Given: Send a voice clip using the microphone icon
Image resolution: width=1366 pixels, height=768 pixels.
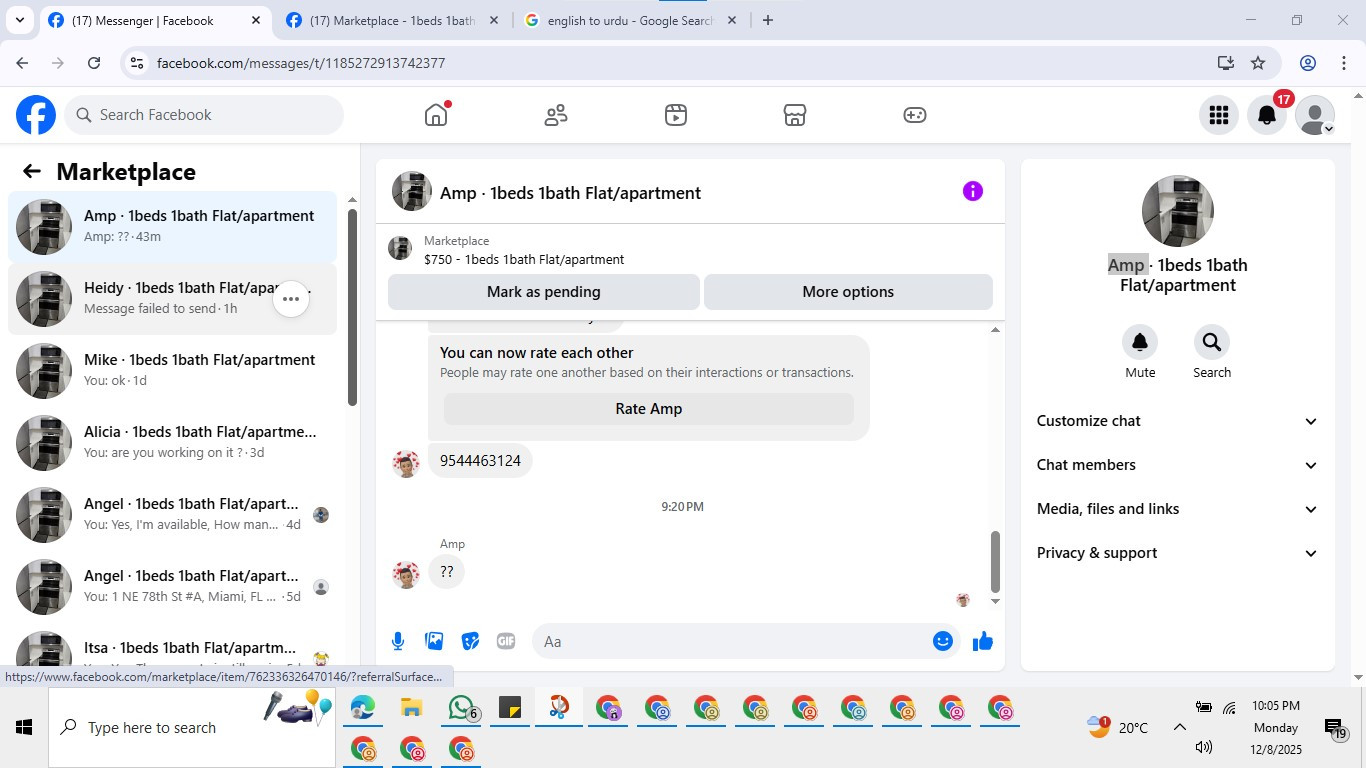Looking at the screenshot, I should click(x=398, y=641).
